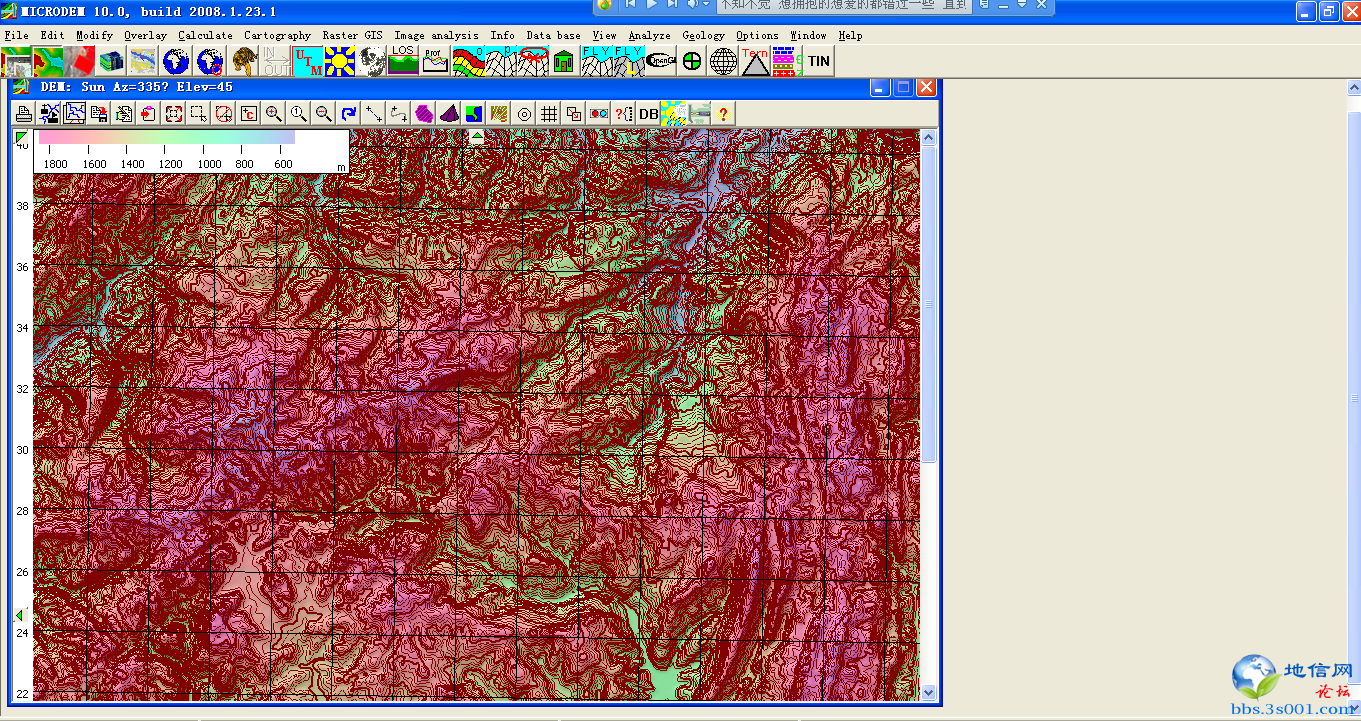Screen dimensions: 1361x721
Task: Click the green corner icon above latitude axis
Action: (x=21, y=137)
